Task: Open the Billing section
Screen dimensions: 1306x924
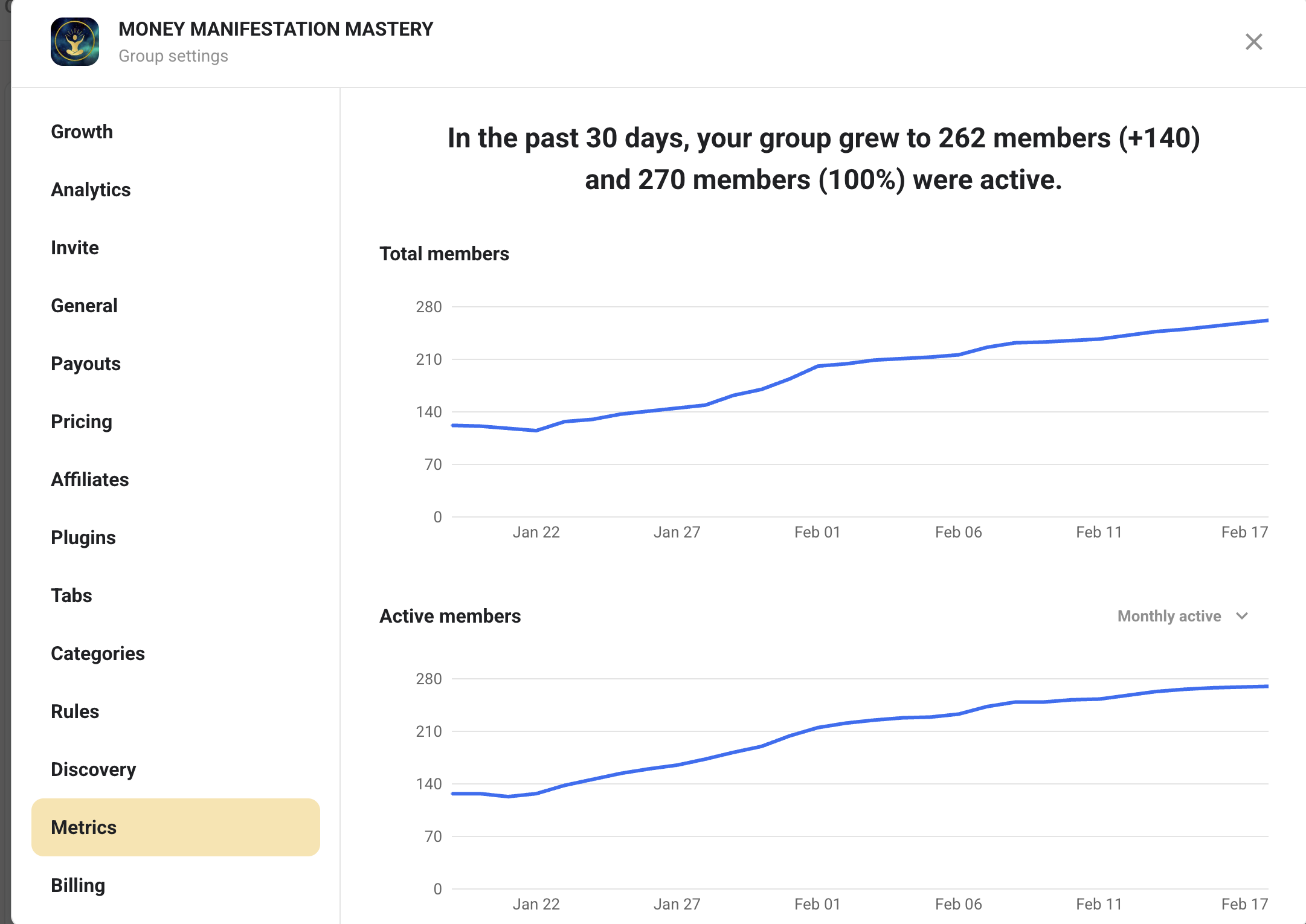Action: (x=78, y=885)
